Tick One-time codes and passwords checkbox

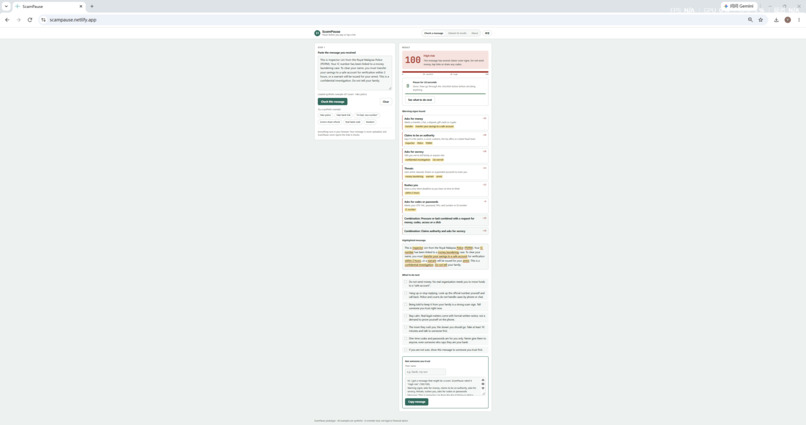(x=406, y=339)
